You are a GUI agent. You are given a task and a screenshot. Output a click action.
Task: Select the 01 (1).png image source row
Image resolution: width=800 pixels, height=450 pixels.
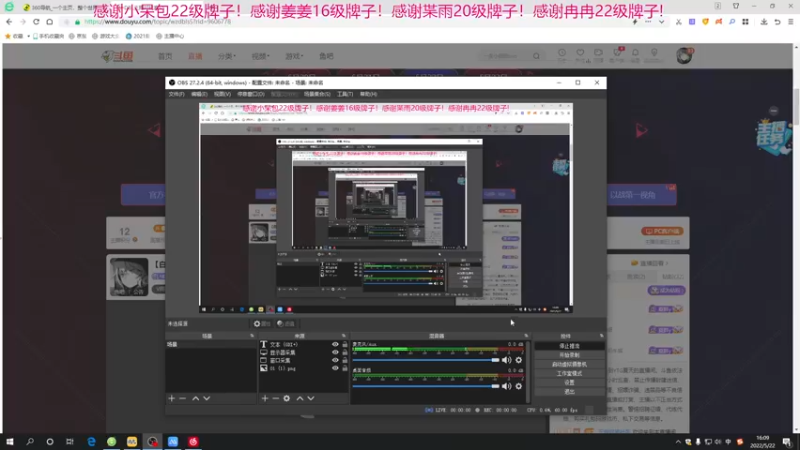point(304,368)
